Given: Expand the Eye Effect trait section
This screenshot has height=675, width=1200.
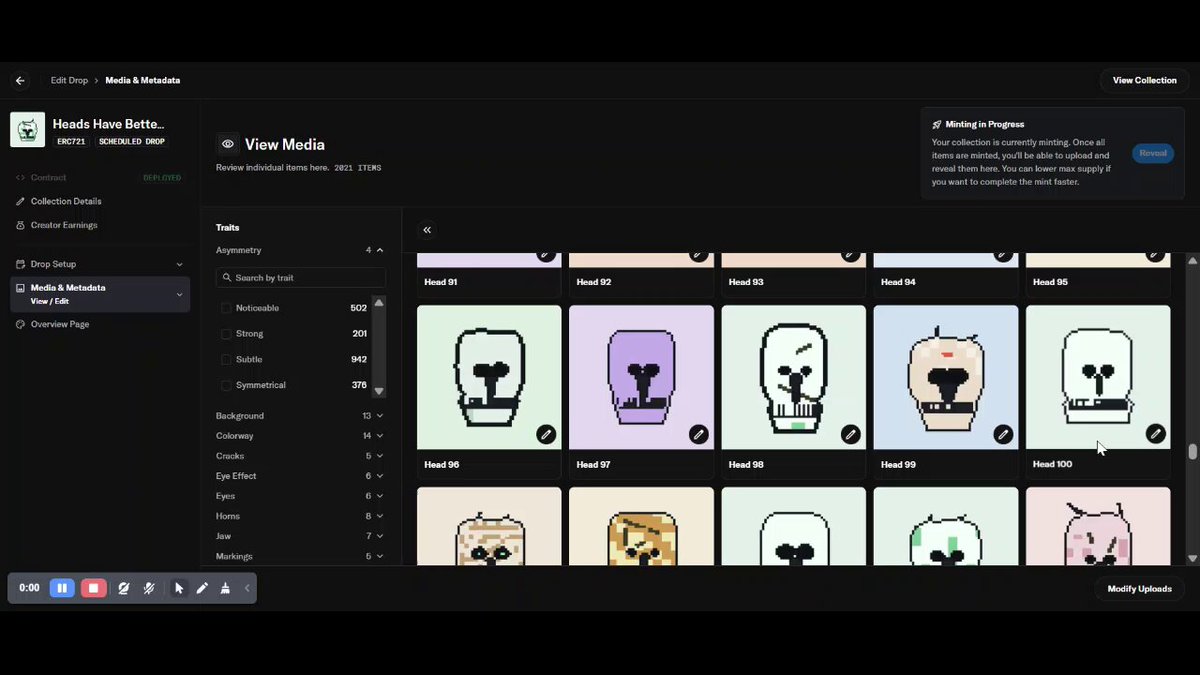Looking at the screenshot, I should [x=380, y=476].
